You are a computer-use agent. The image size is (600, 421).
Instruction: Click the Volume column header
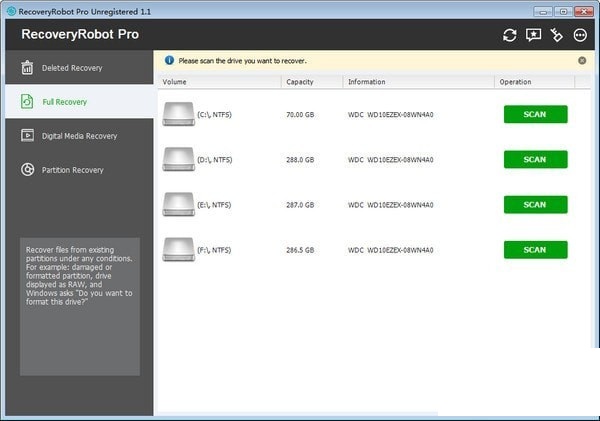click(175, 82)
